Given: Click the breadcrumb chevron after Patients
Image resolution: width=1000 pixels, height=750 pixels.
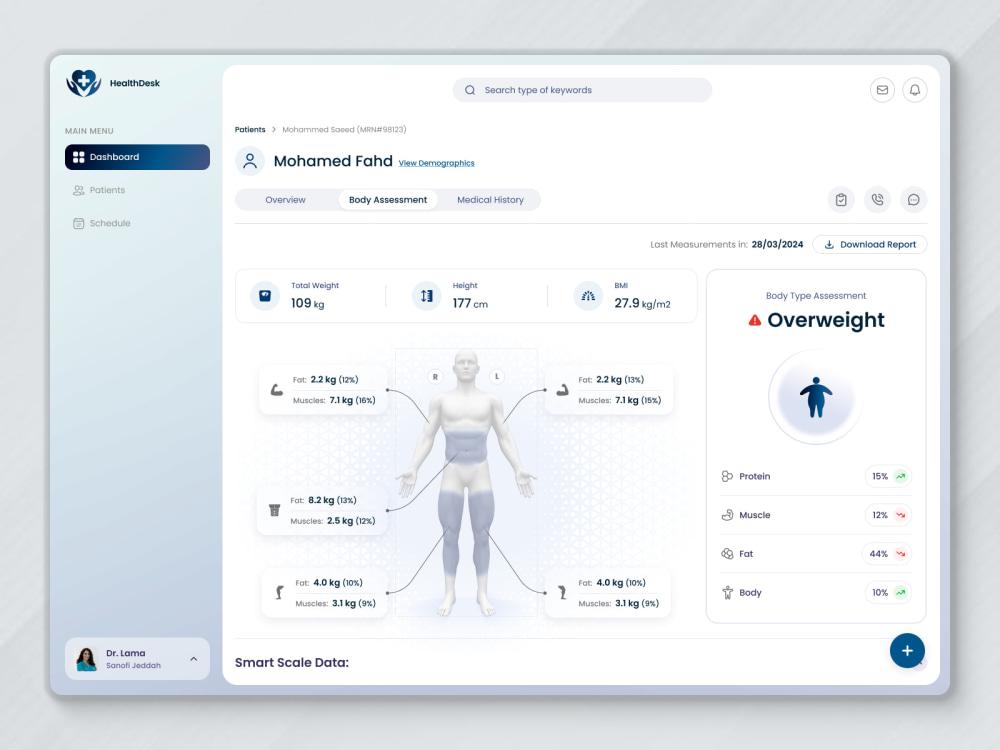Looking at the screenshot, I should click(274, 129).
